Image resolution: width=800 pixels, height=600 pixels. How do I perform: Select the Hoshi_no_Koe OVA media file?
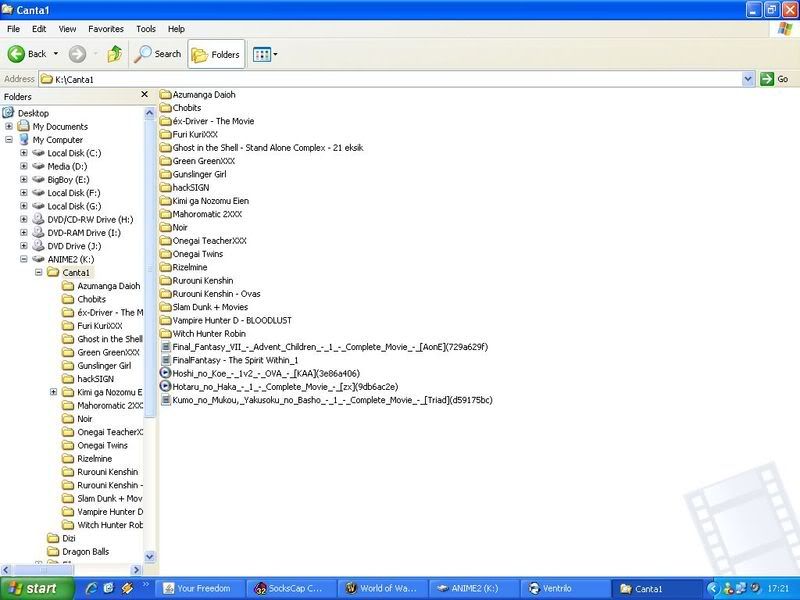[x=260, y=373]
